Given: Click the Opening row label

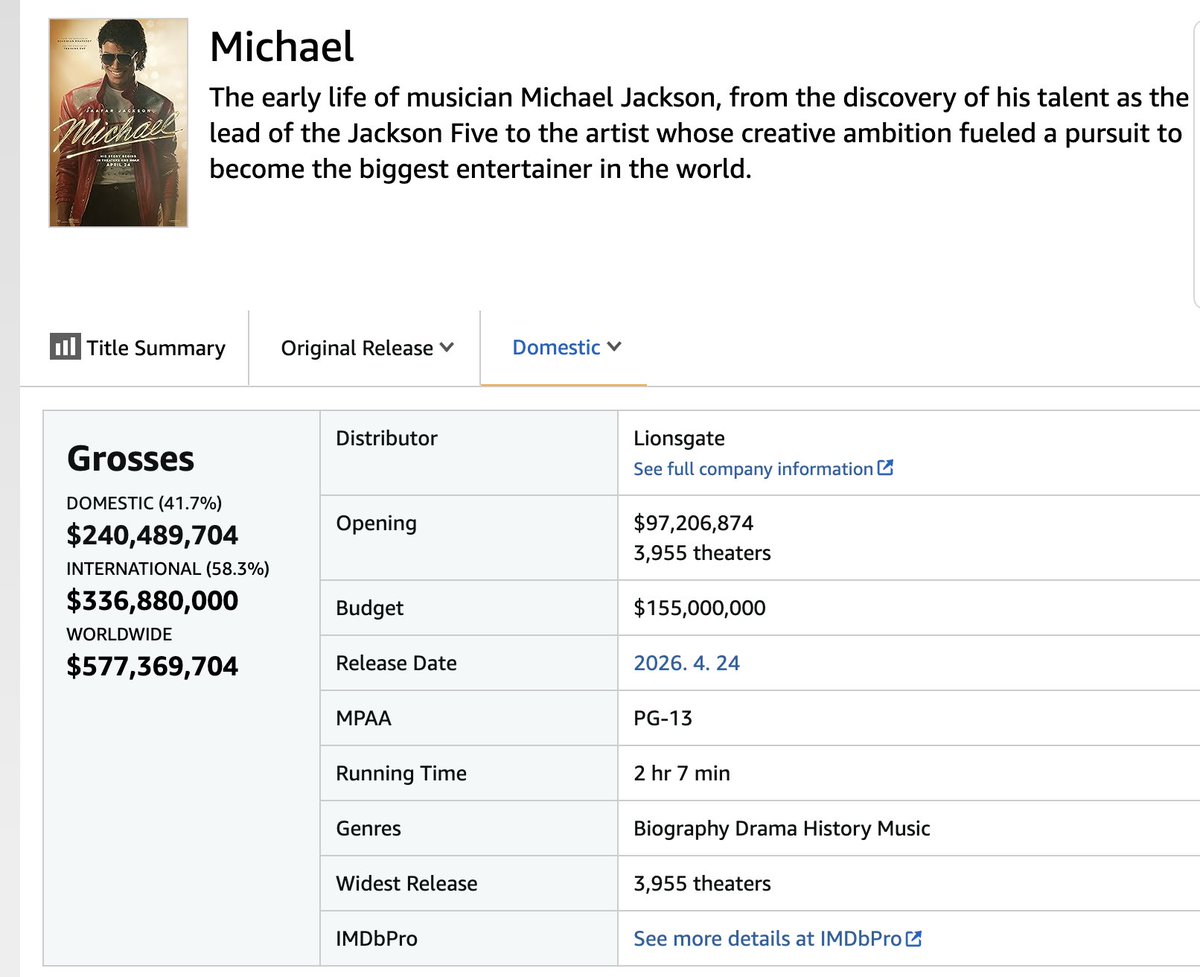Looking at the screenshot, I should tap(376, 524).
